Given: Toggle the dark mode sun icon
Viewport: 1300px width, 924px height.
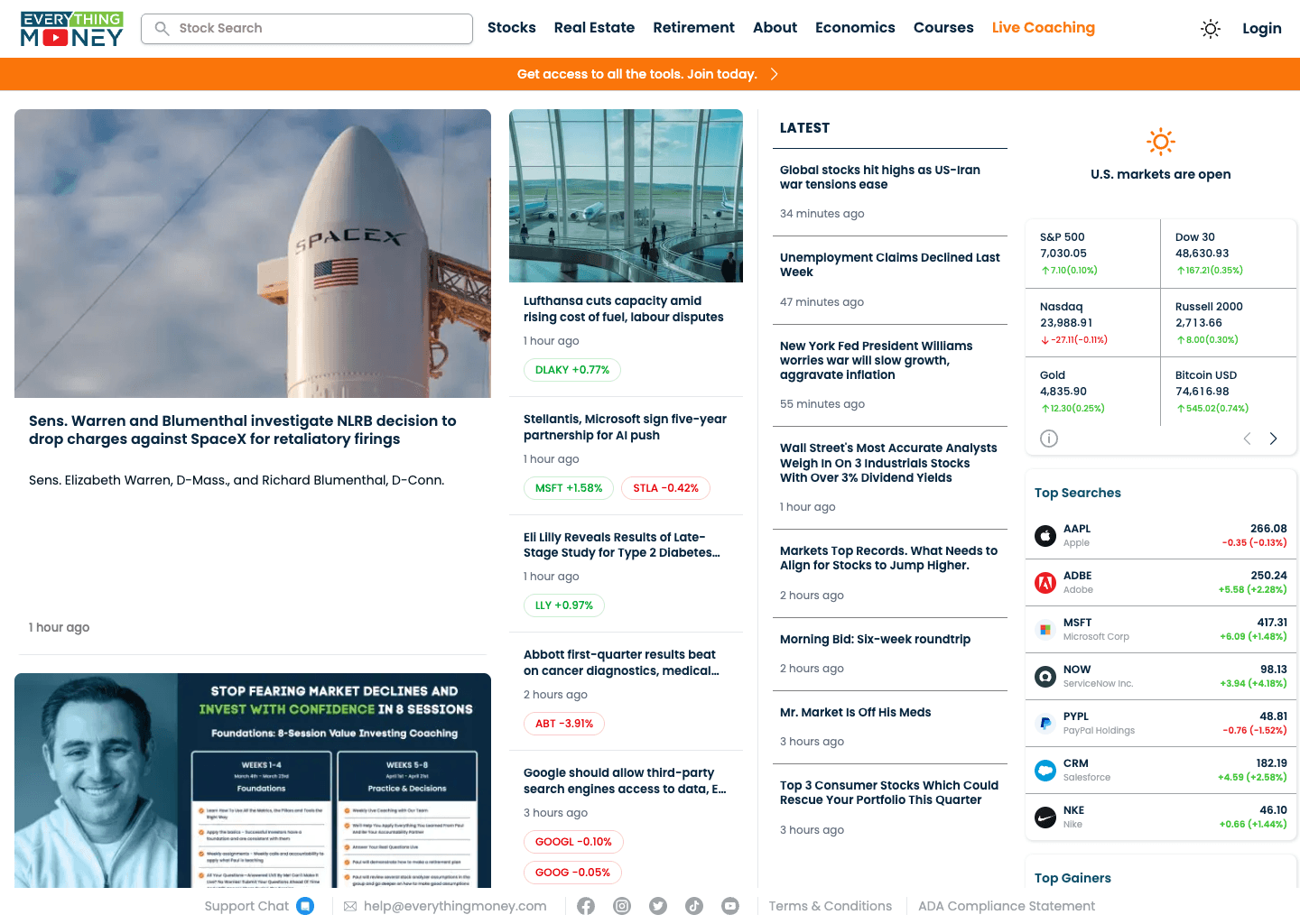Looking at the screenshot, I should click(1210, 28).
